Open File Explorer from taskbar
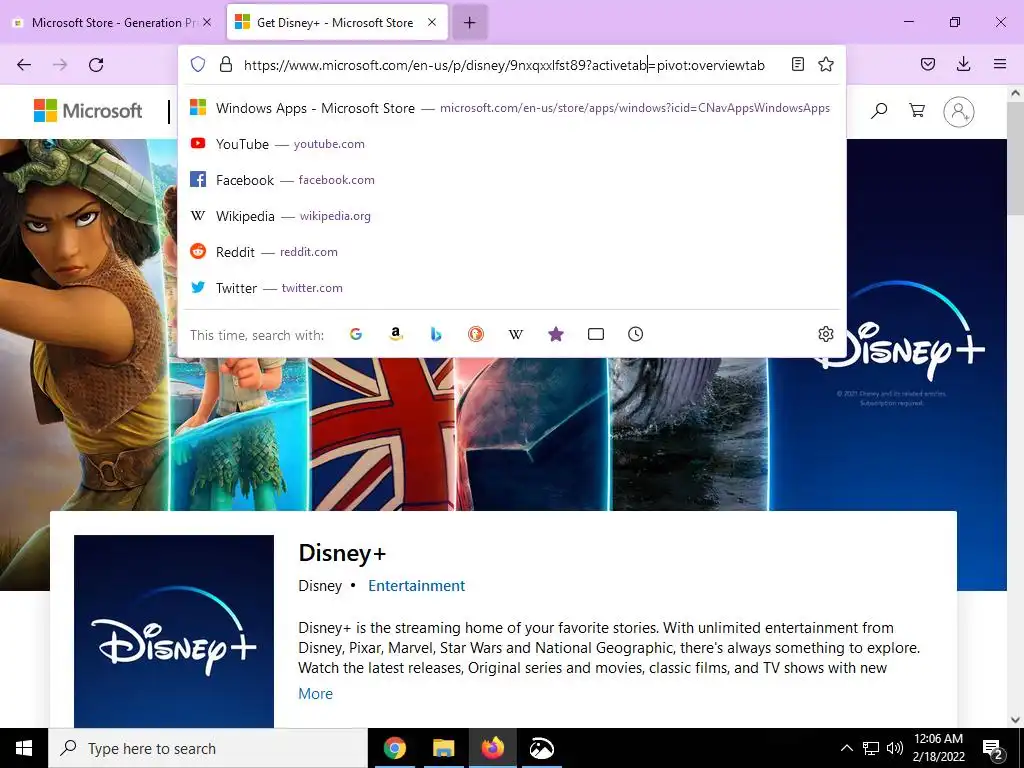Viewport: 1024px width, 768px height. (x=443, y=748)
